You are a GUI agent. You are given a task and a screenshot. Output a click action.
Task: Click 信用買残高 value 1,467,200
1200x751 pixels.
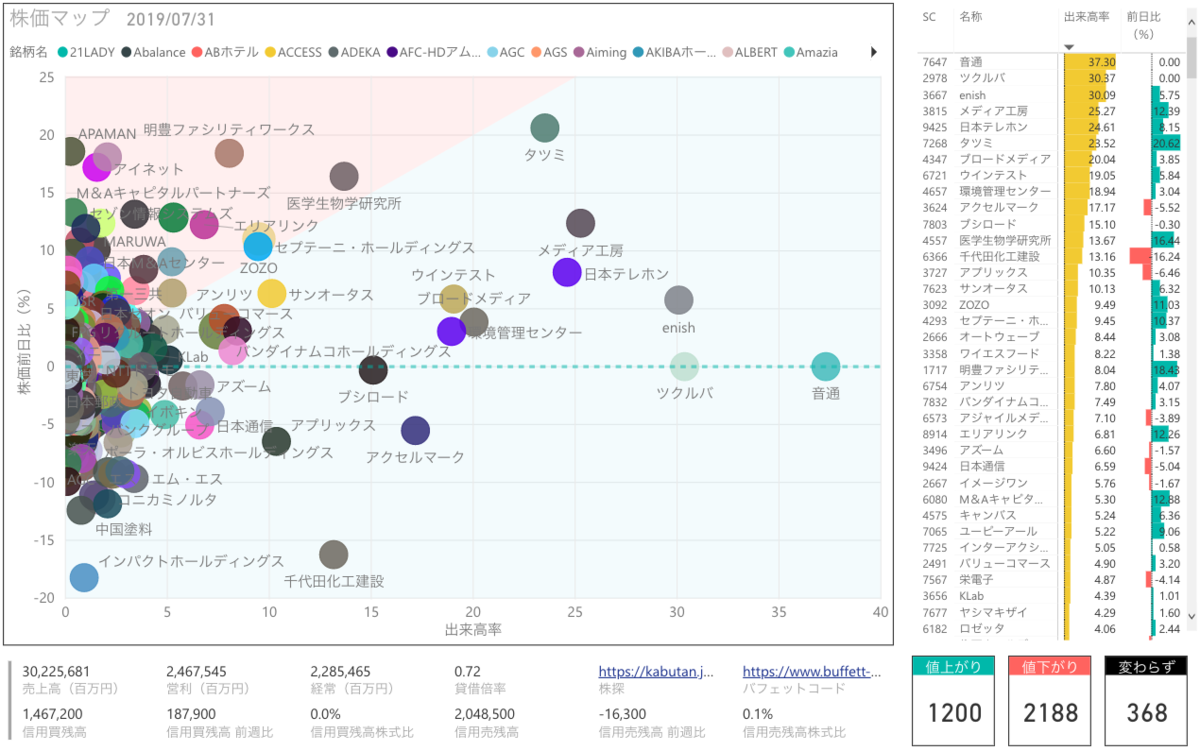pos(52,714)
